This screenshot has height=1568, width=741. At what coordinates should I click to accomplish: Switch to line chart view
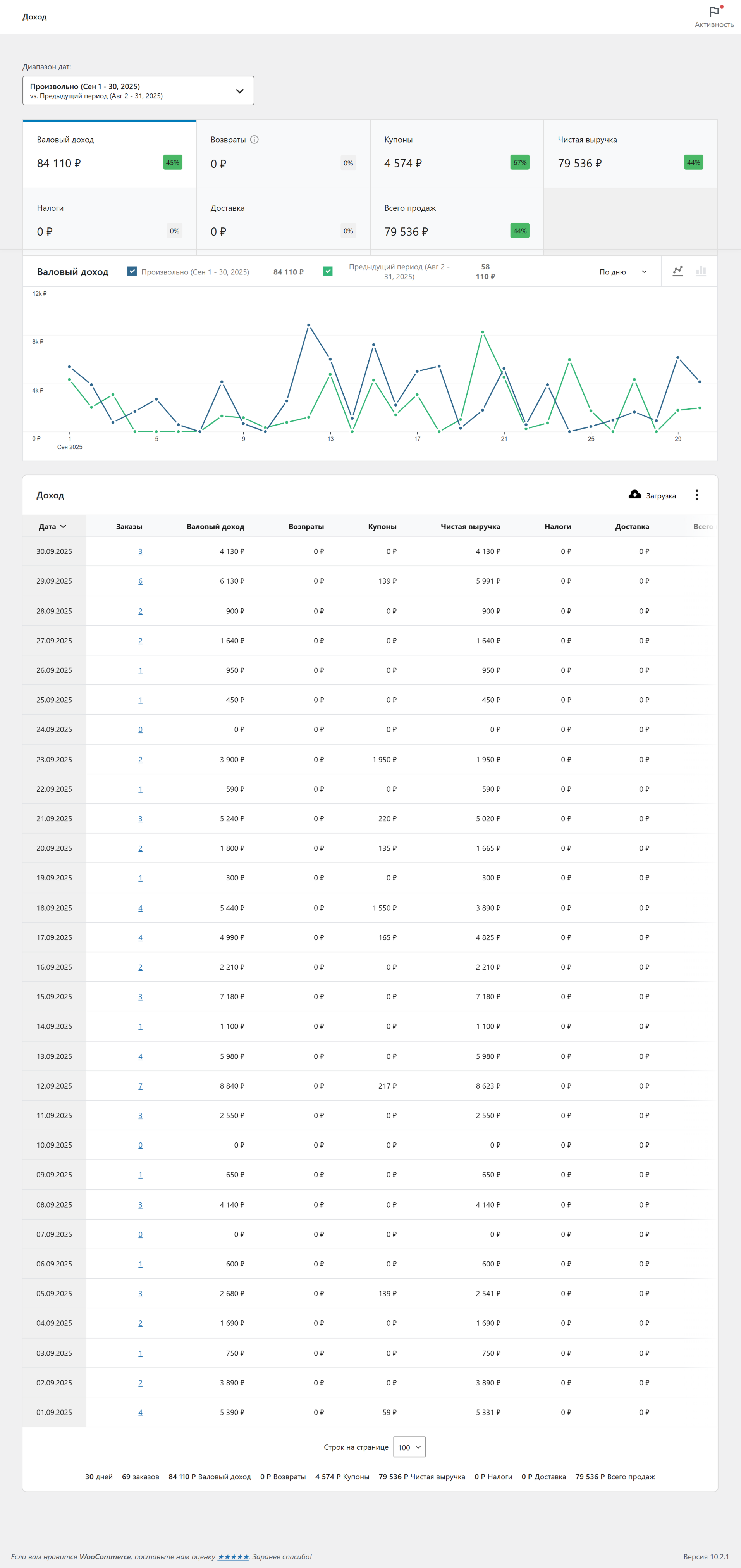677,272
